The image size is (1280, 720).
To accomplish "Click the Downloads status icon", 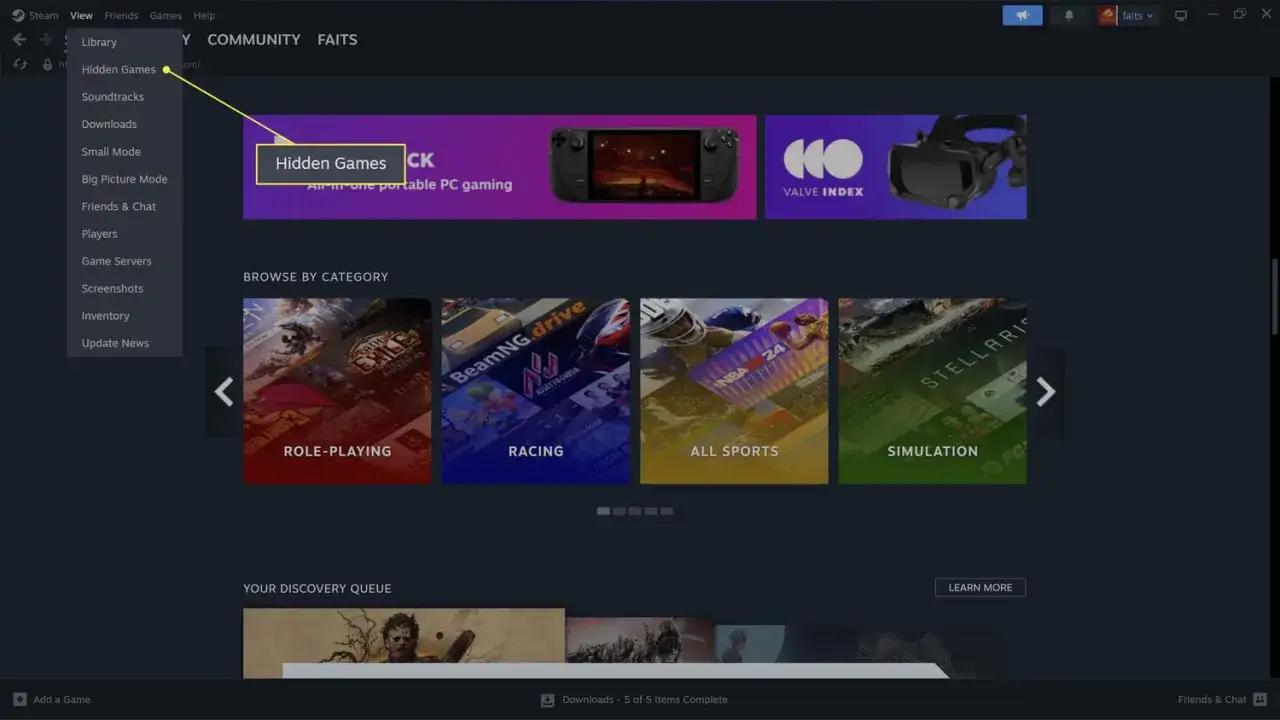I will (x=547, y=699).
